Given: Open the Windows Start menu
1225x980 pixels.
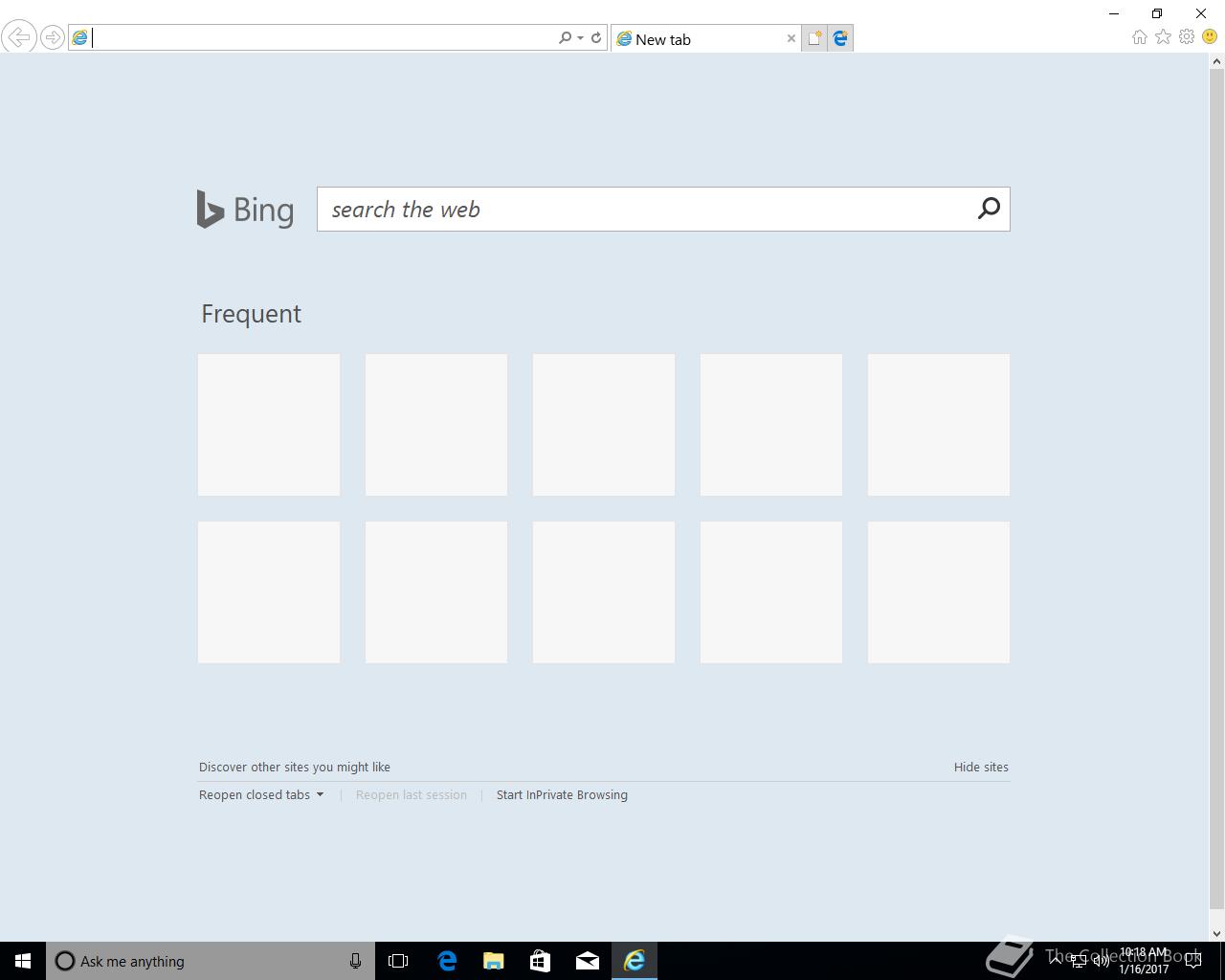Looking at the screenshot, I should coord(23,961).
